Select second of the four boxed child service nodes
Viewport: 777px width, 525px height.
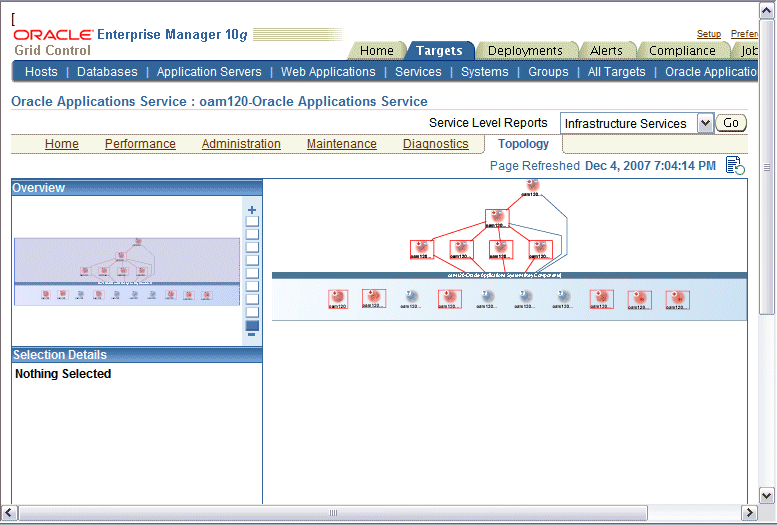[x=461, y=249]
